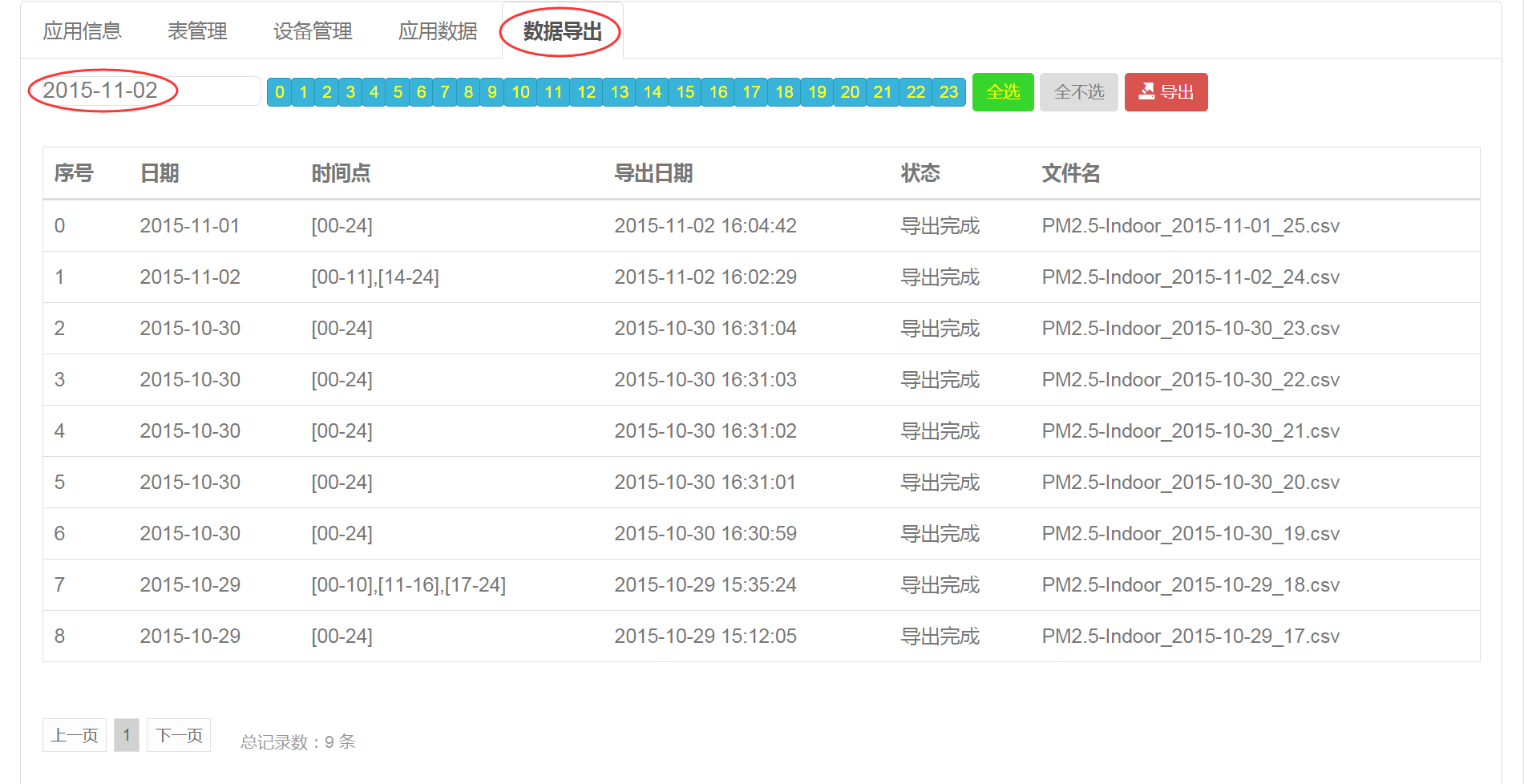This screenshot has width=1524, height=784.
Task: Toggle hour 18 time button
Action: [784, 92]
